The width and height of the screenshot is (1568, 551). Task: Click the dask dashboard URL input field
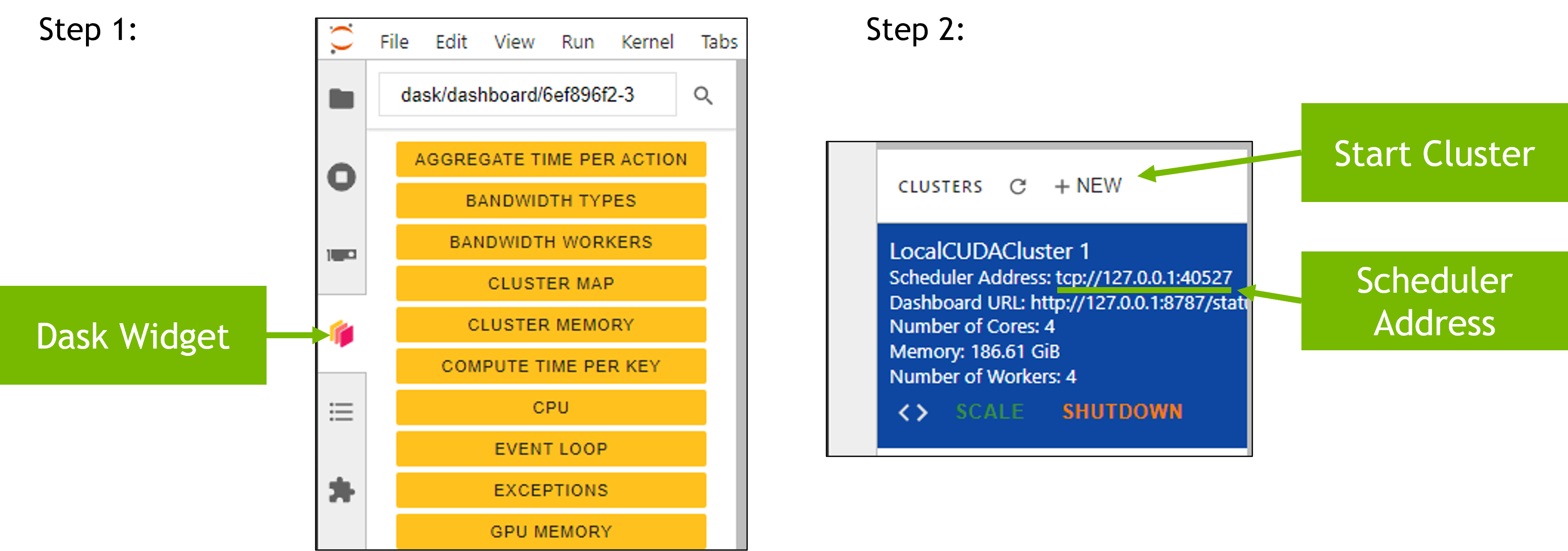coord(527,95)
